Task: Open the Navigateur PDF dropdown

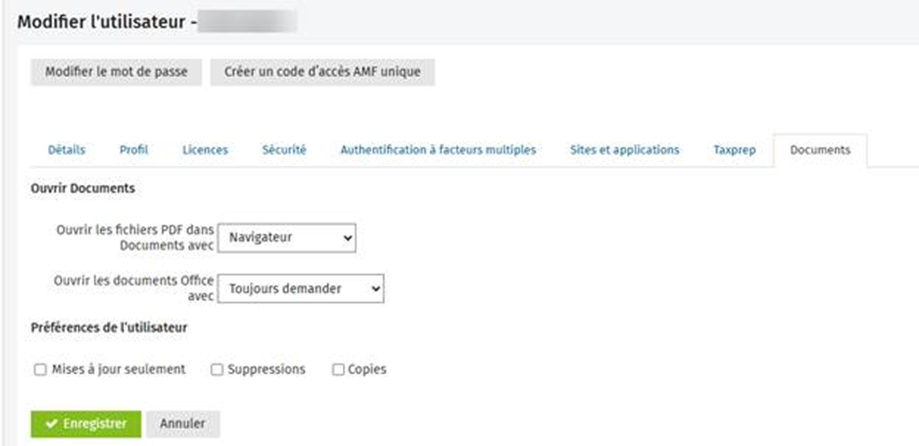Action: (x=286, y=238)
